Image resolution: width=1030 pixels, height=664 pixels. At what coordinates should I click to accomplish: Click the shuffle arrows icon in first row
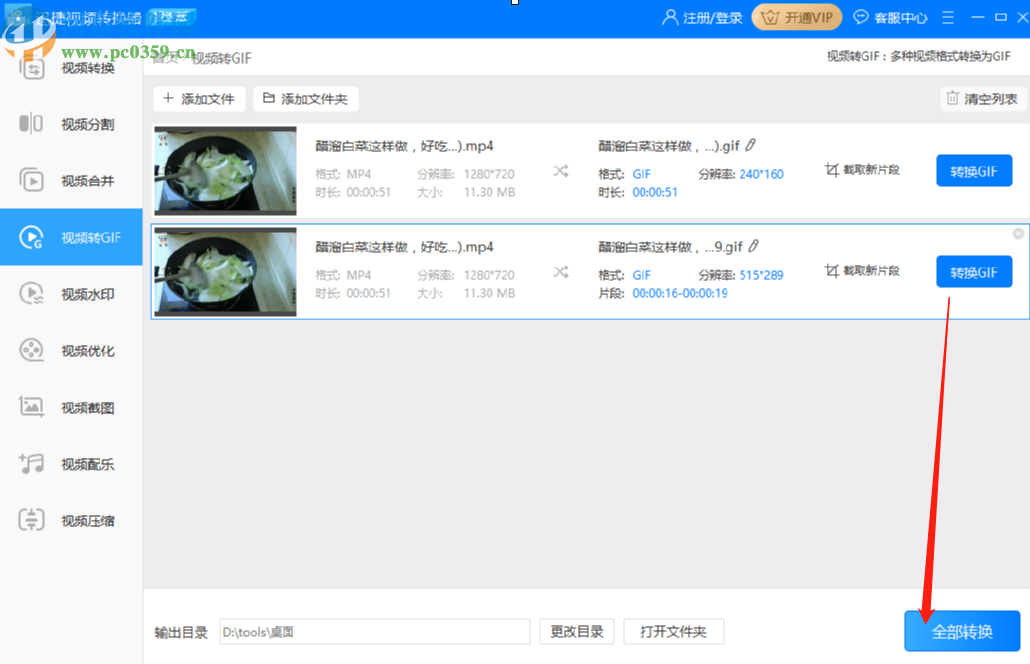click(560, 171)
